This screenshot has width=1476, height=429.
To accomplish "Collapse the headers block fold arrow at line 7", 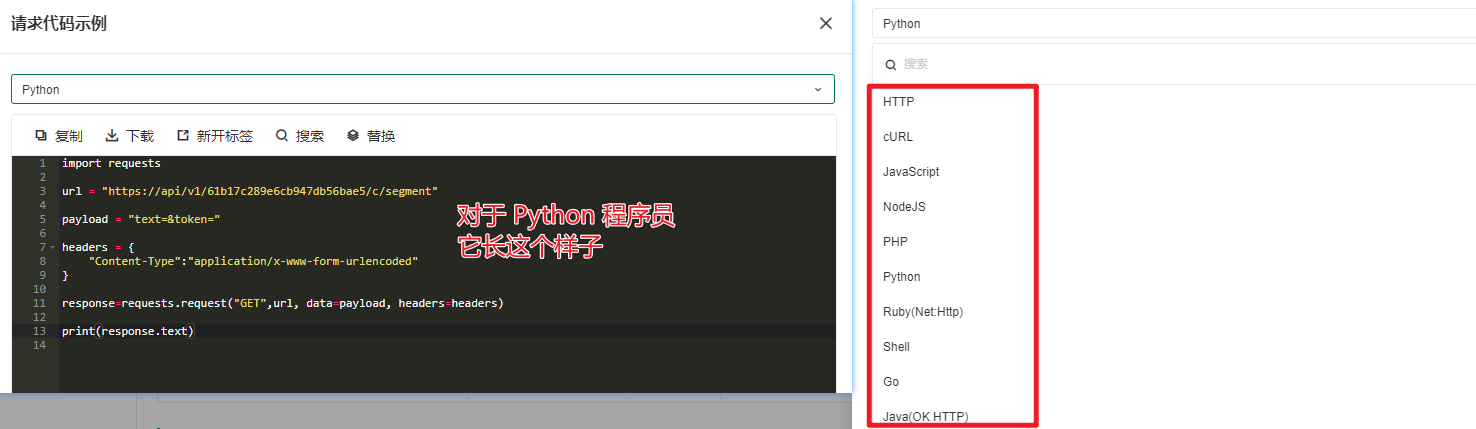I will coord(52,247).
